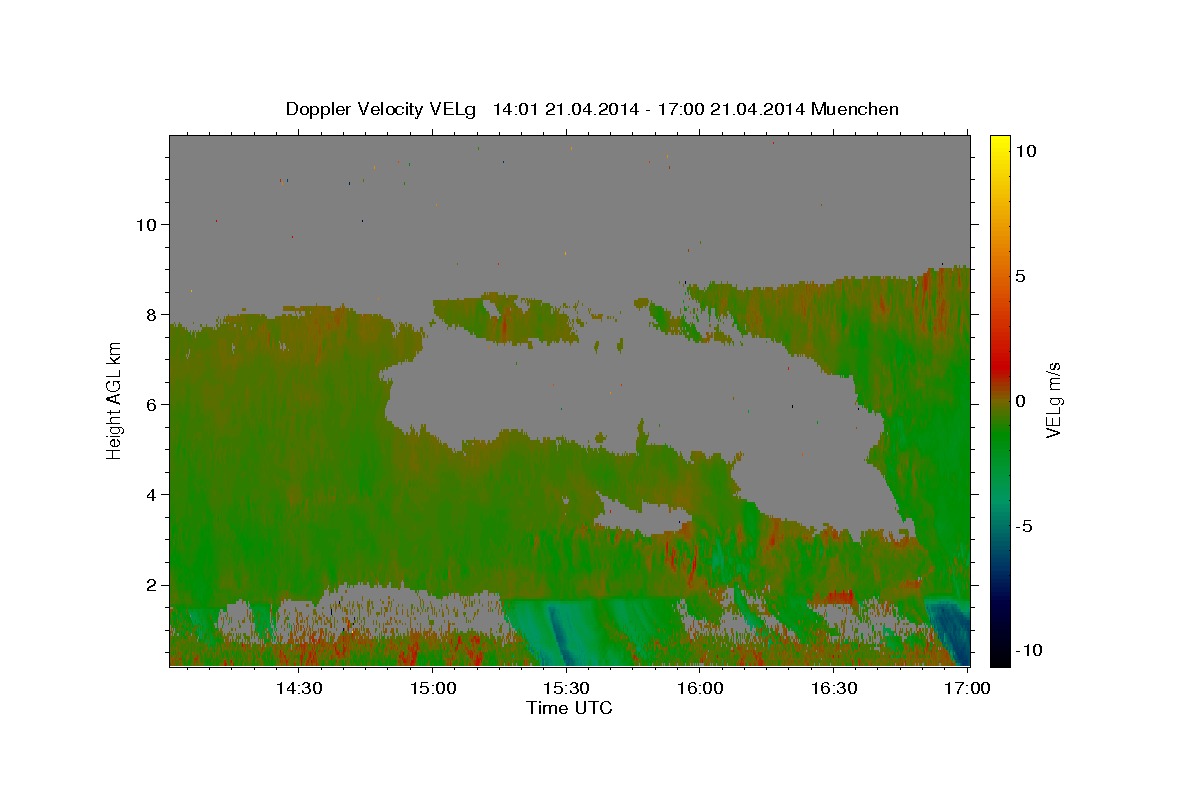This screenshot has width=1200, height=800.
Task: Click the 'VELg m/s' colorbar label
Action: click(x=1053, y=400)
